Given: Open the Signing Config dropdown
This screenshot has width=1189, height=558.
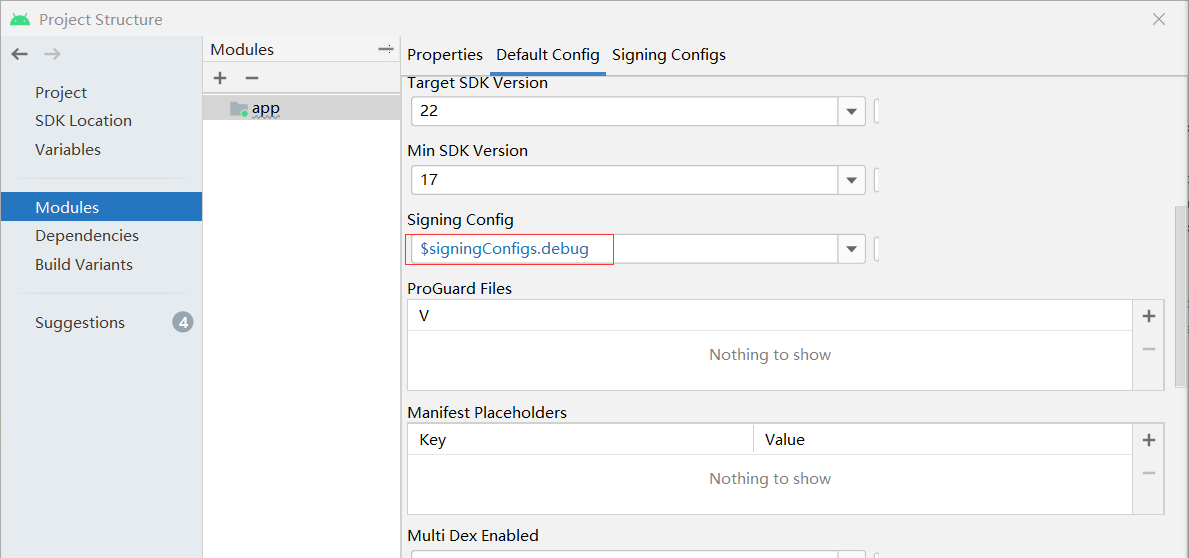Looking at the screenshot, I should [852, 249].
